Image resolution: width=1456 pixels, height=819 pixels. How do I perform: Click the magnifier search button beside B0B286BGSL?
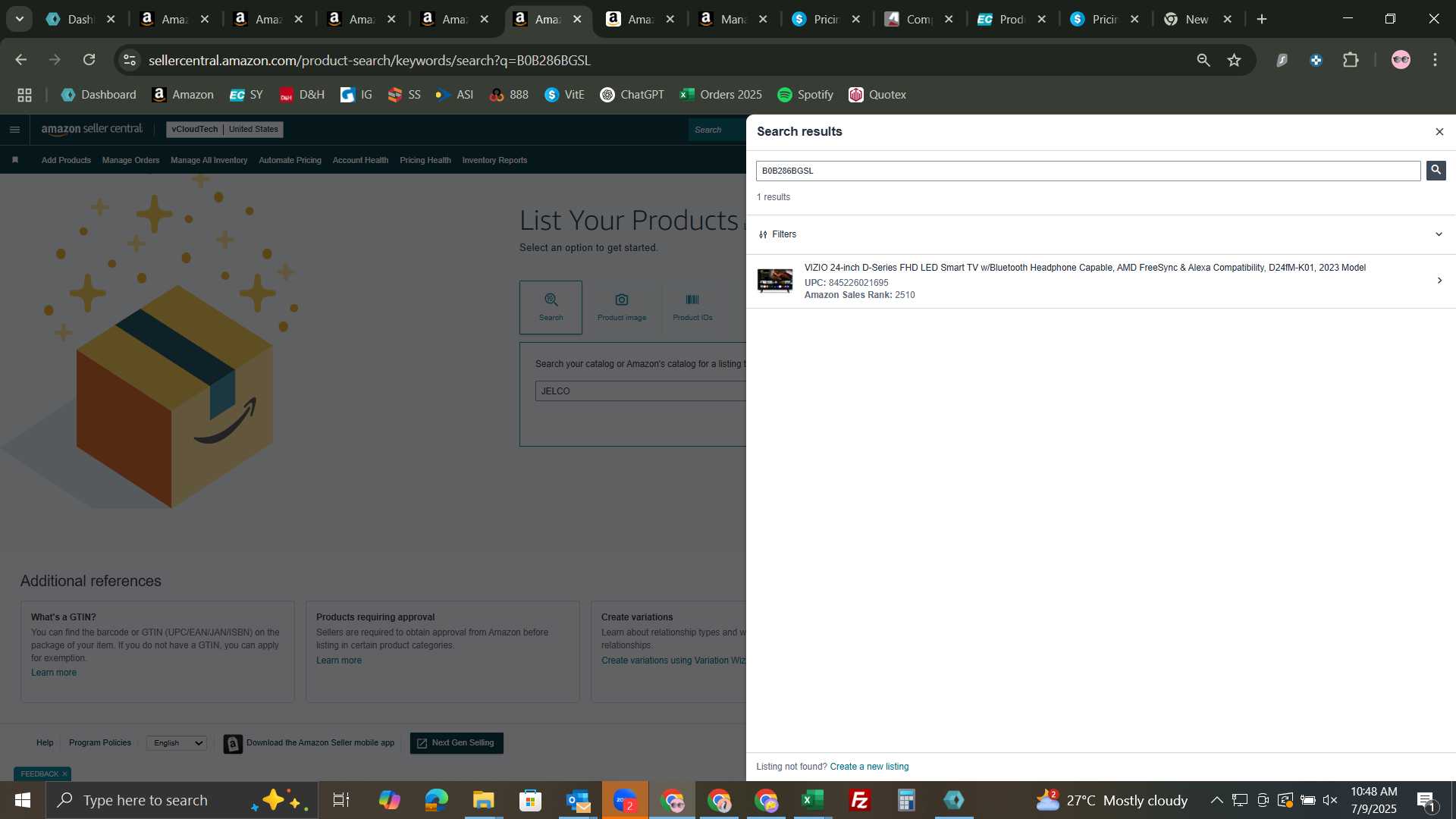(x=1436, y=171)
